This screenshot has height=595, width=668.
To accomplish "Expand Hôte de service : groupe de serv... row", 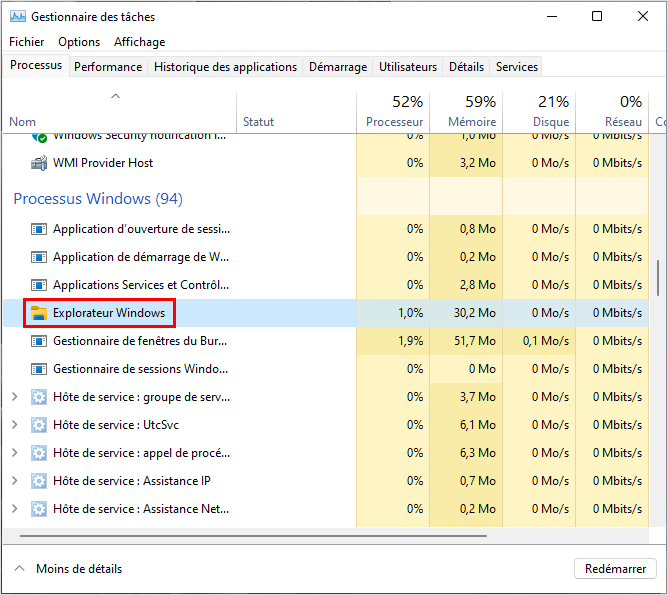I will click(x=15, y=397).
